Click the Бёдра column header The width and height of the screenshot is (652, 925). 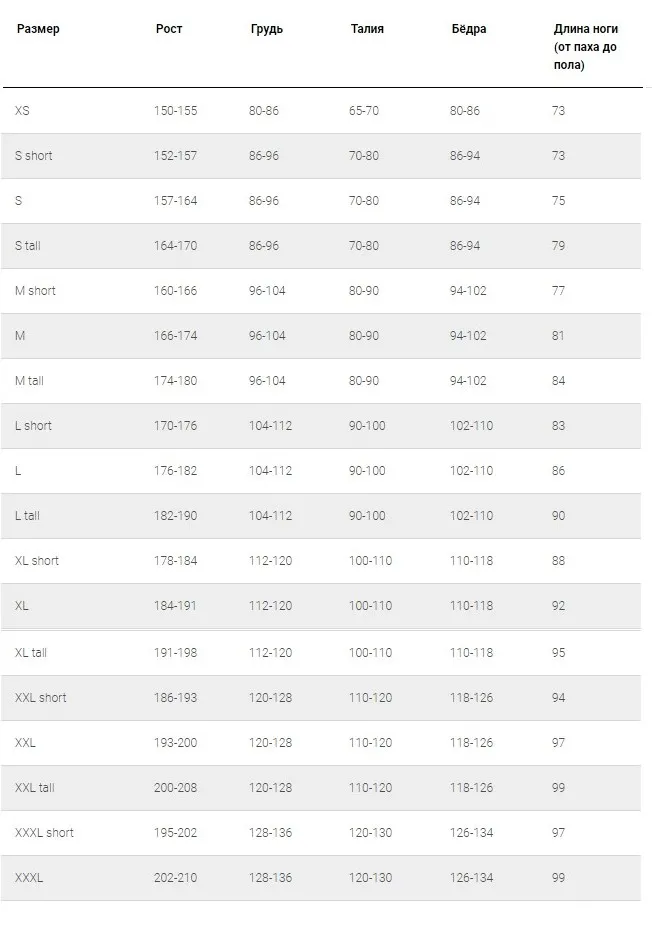[469, 29]
